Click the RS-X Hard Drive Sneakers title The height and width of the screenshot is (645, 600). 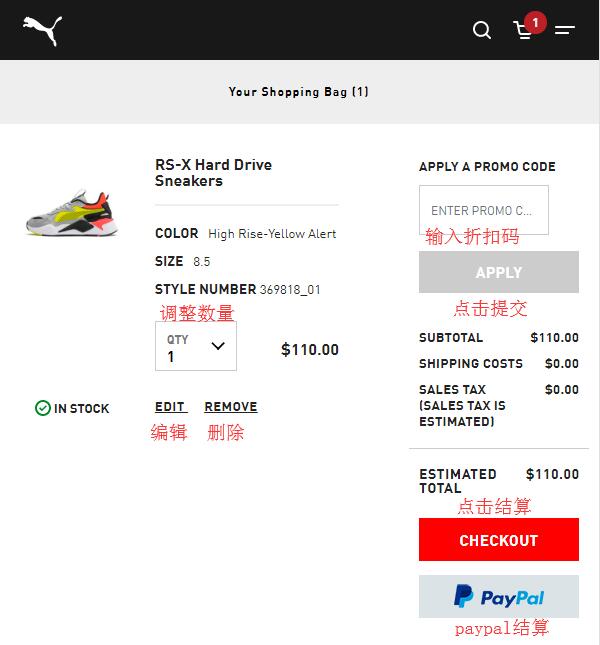[x=213, y=173]
